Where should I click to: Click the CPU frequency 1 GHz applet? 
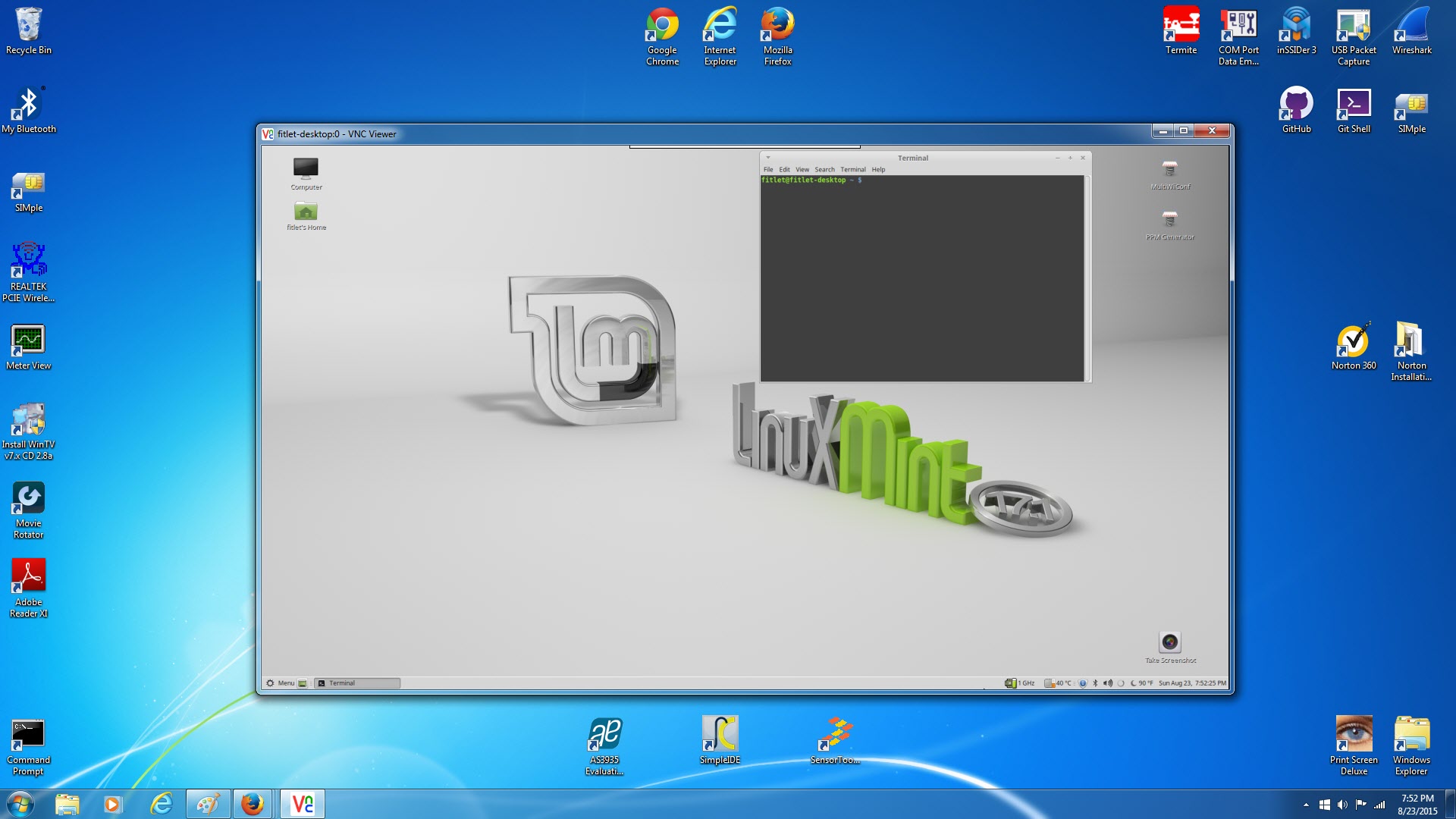click(1020, 683)
